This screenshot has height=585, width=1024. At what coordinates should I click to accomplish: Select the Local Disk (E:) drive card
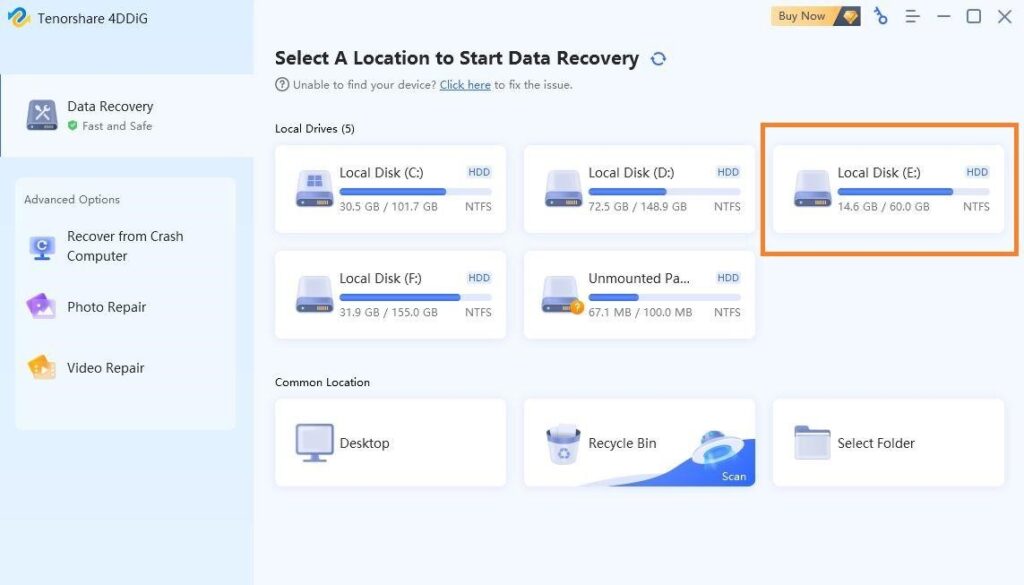[x=888, y=189]
